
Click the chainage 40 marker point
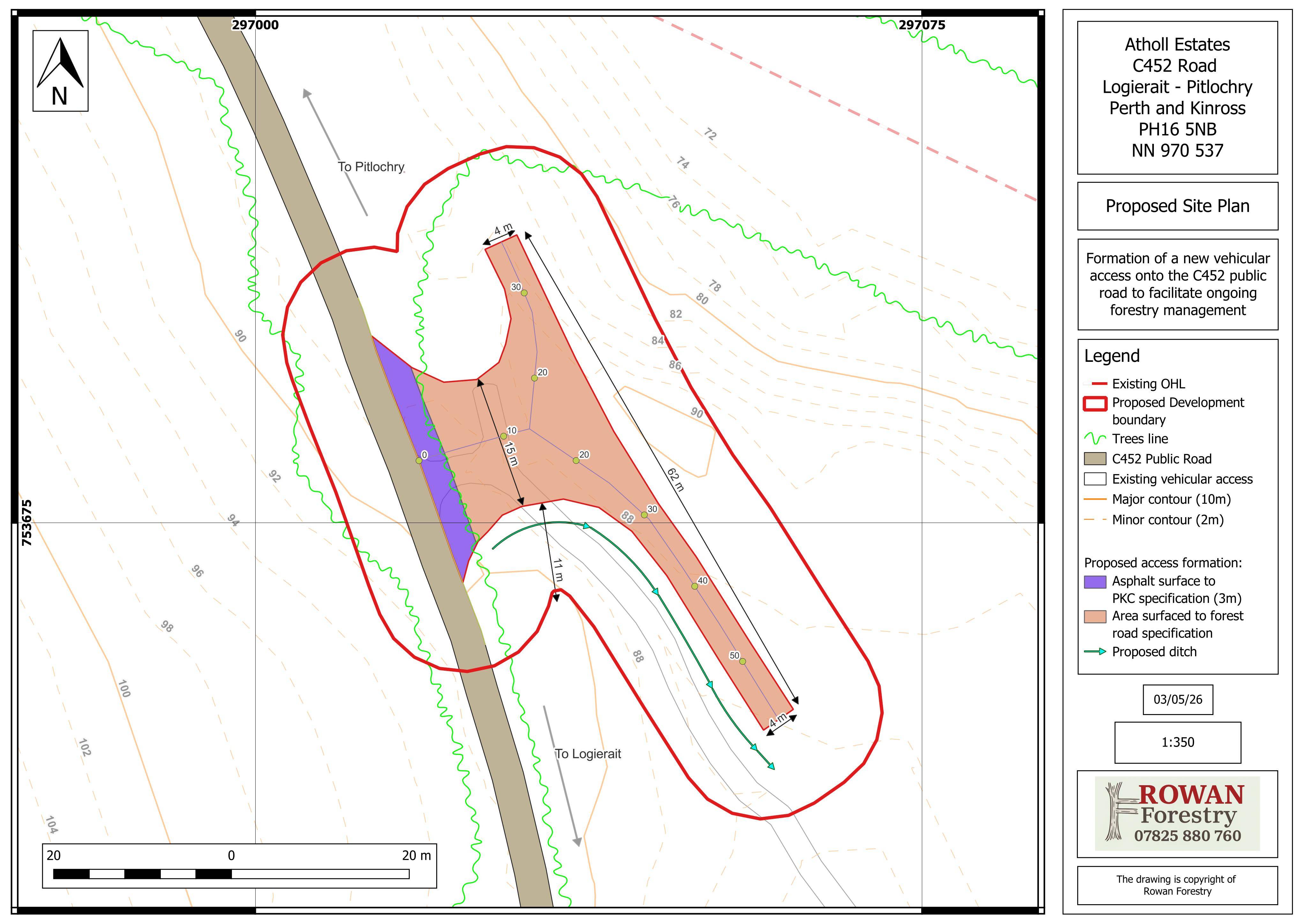[694, 586]
